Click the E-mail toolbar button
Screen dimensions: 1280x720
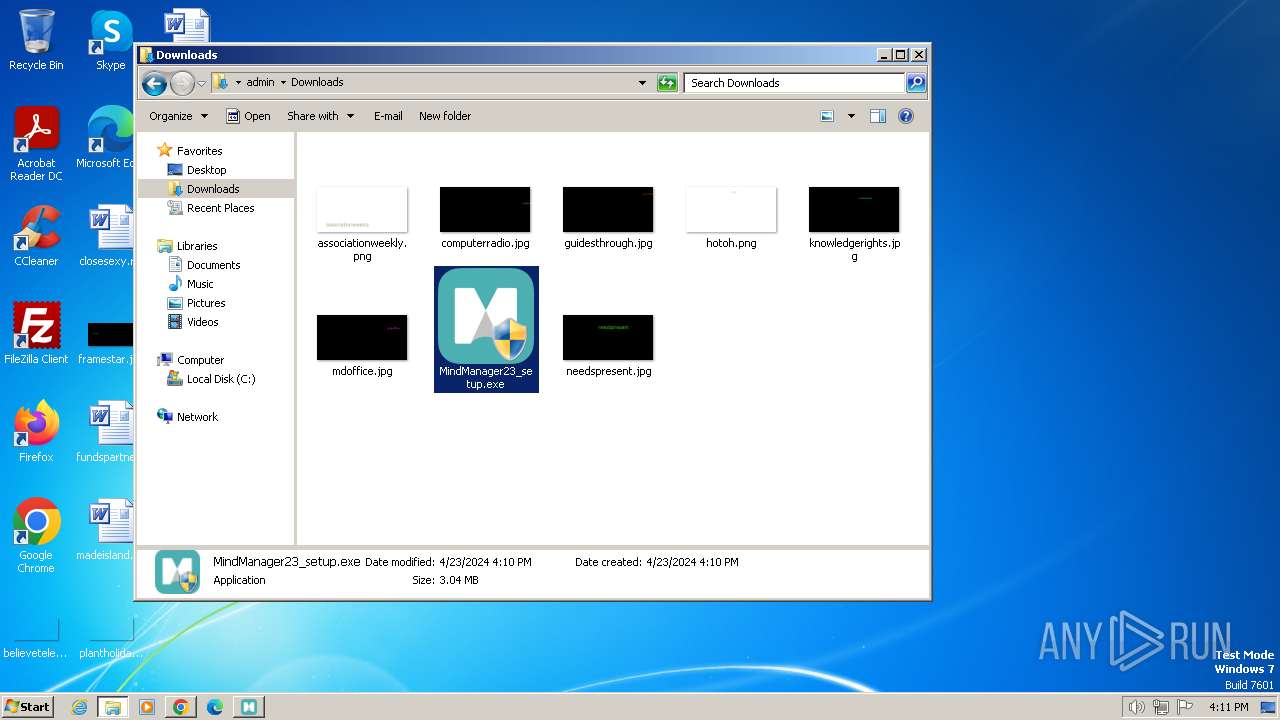(388, 116)
